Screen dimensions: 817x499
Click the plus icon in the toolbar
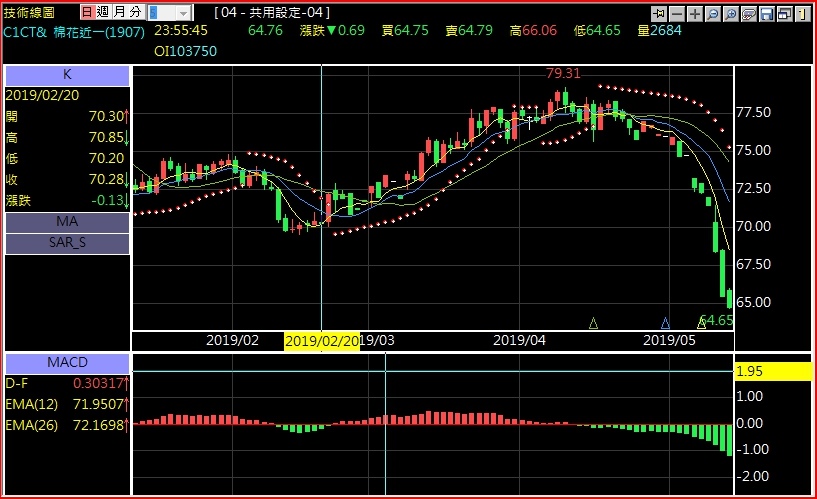click(x=695, y=14)
